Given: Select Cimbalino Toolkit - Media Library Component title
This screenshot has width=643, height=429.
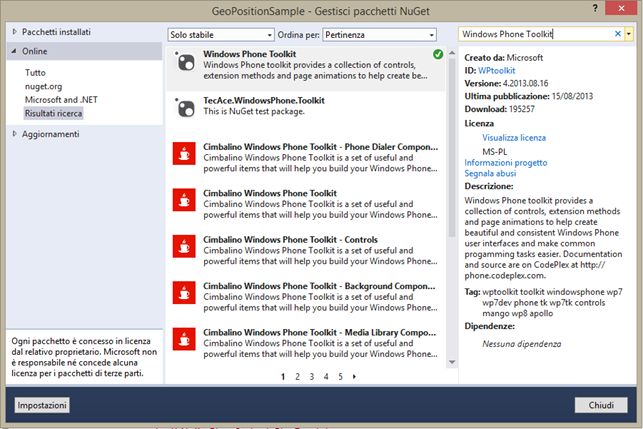Looking at the screenshot, I should click(x=319, y=332).
